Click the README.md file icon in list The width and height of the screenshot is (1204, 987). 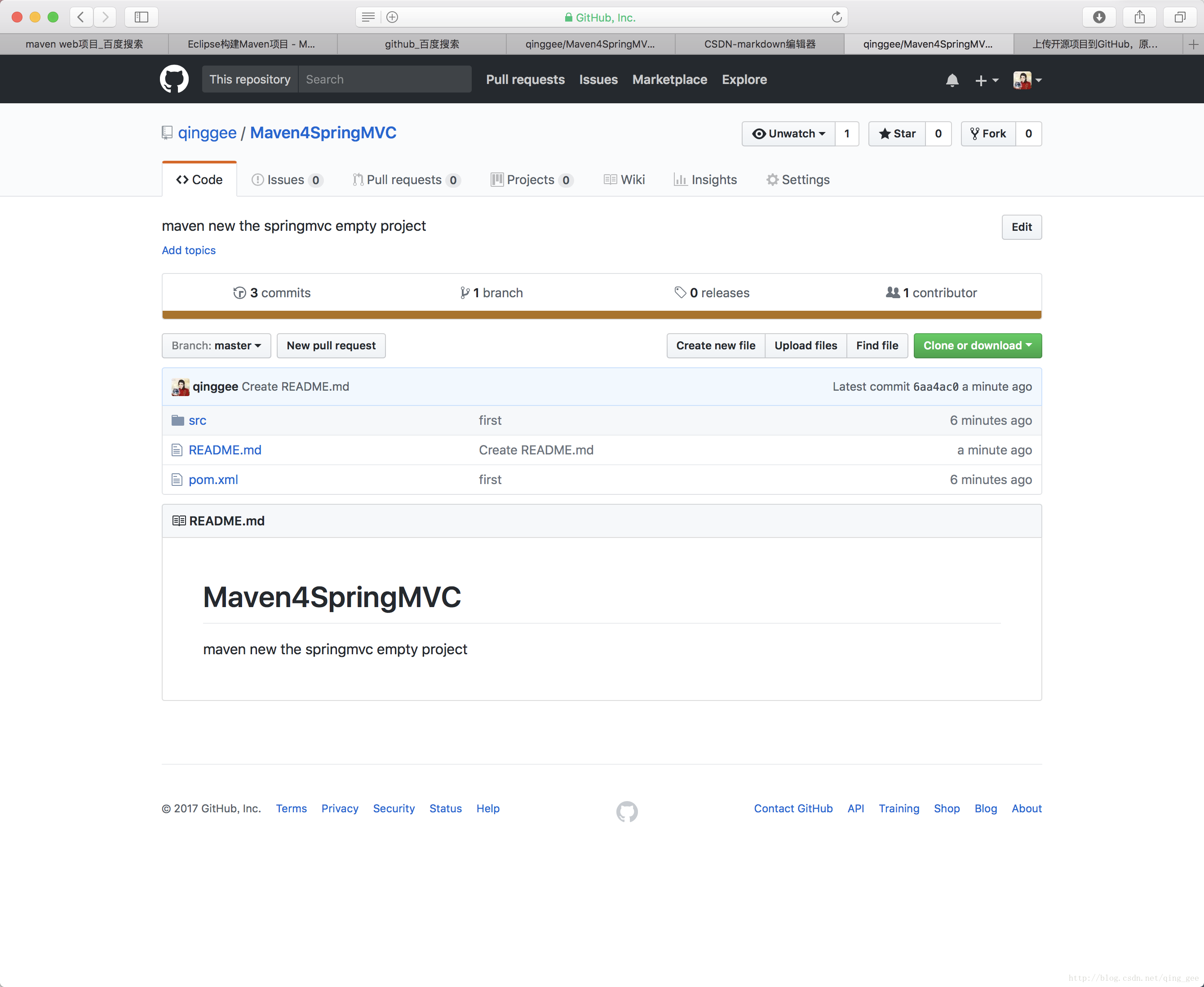(x=177, y=450)
